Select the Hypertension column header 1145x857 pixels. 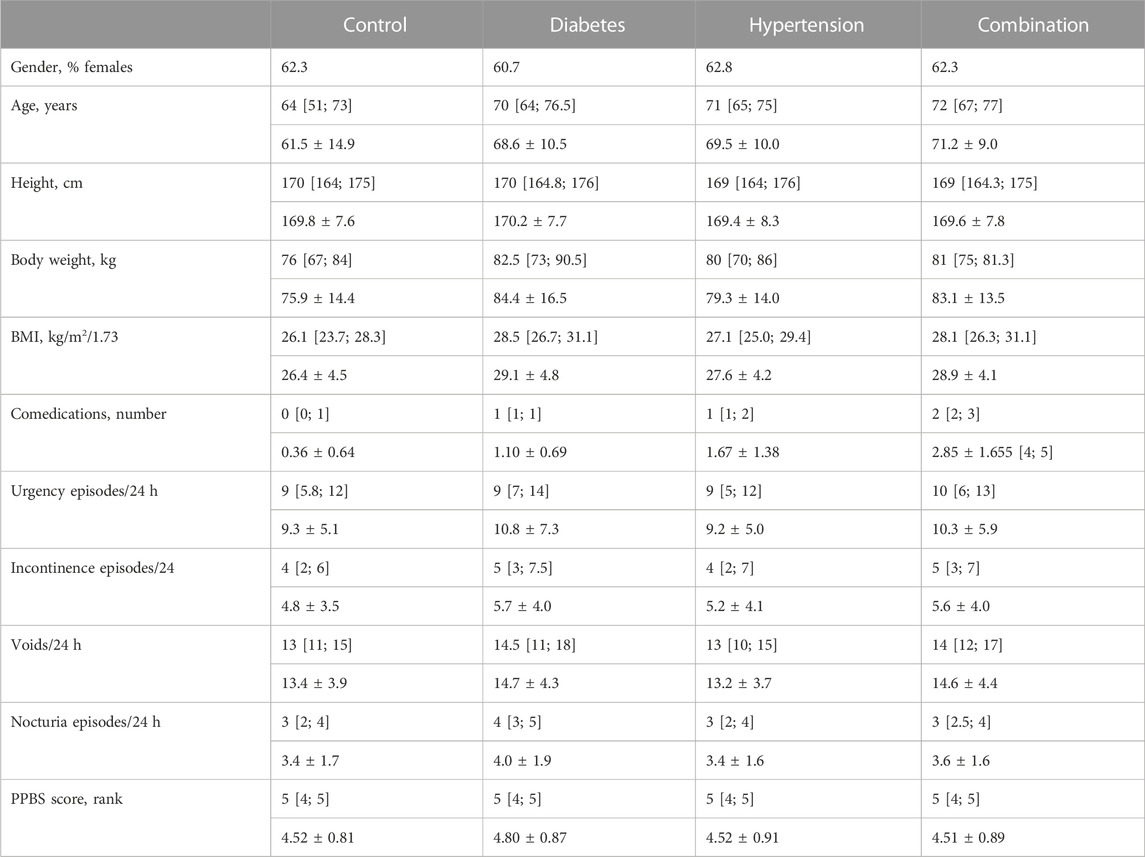coord(806,25)
